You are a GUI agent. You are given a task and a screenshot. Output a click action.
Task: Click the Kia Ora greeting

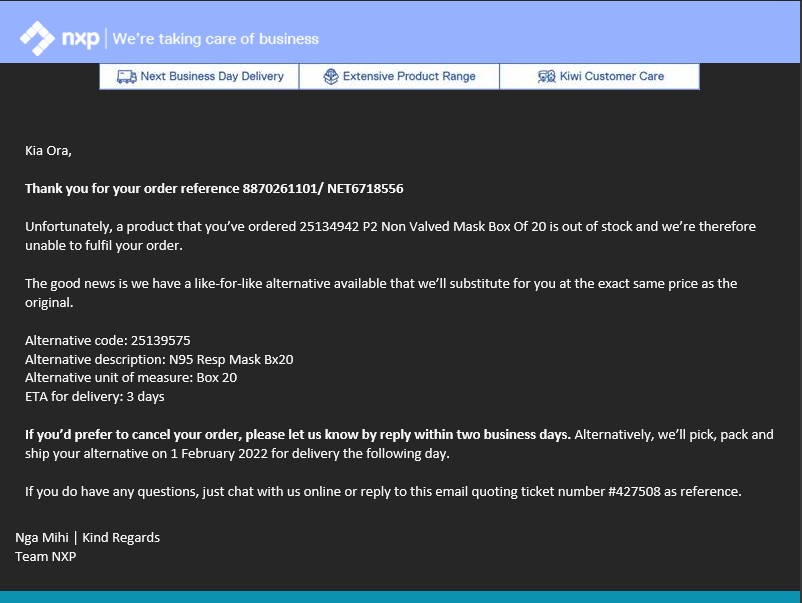click(x=48, y=151)
